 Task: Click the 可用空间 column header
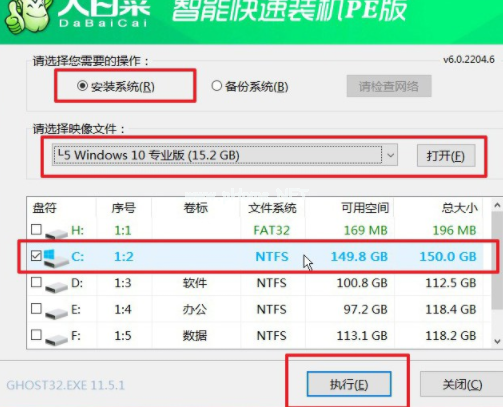pyautogui.click(x=365, y=208)
